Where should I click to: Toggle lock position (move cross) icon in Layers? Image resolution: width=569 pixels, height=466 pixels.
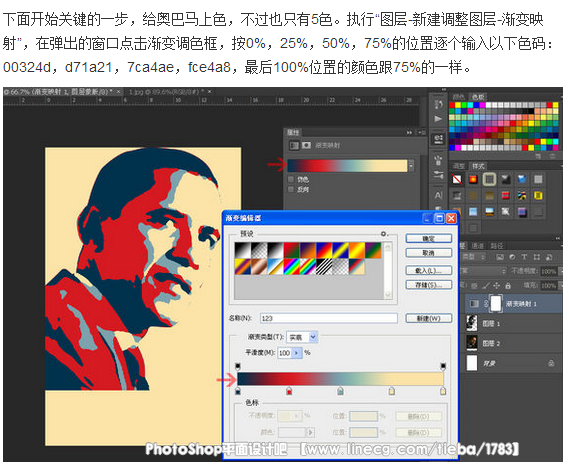[497, 286]
